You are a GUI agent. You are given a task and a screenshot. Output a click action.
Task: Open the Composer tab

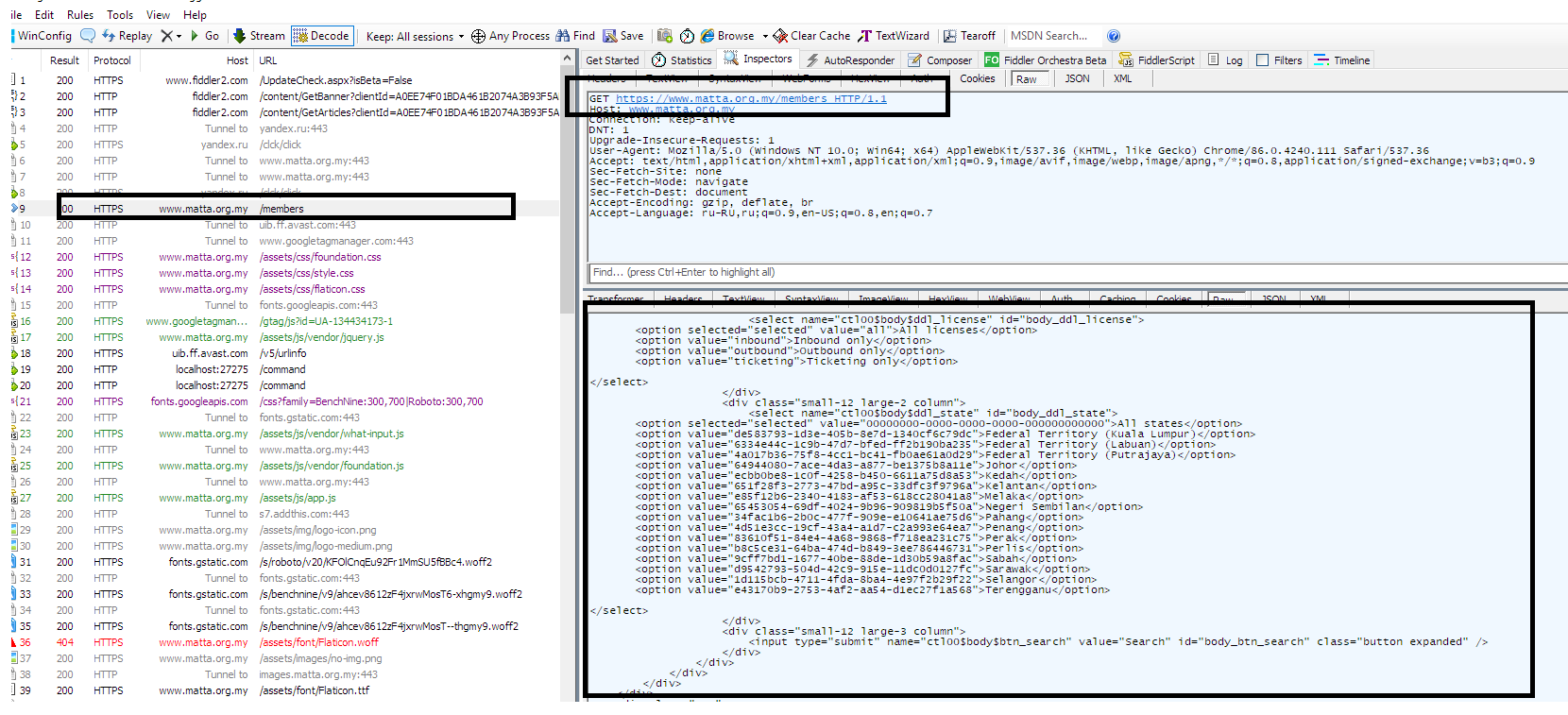[x=940, y=60]
